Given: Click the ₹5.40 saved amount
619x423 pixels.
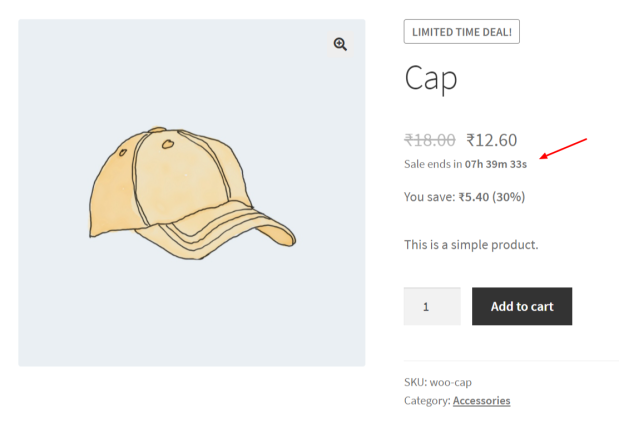Looking at the screenshot, I should tap(474, 197).
